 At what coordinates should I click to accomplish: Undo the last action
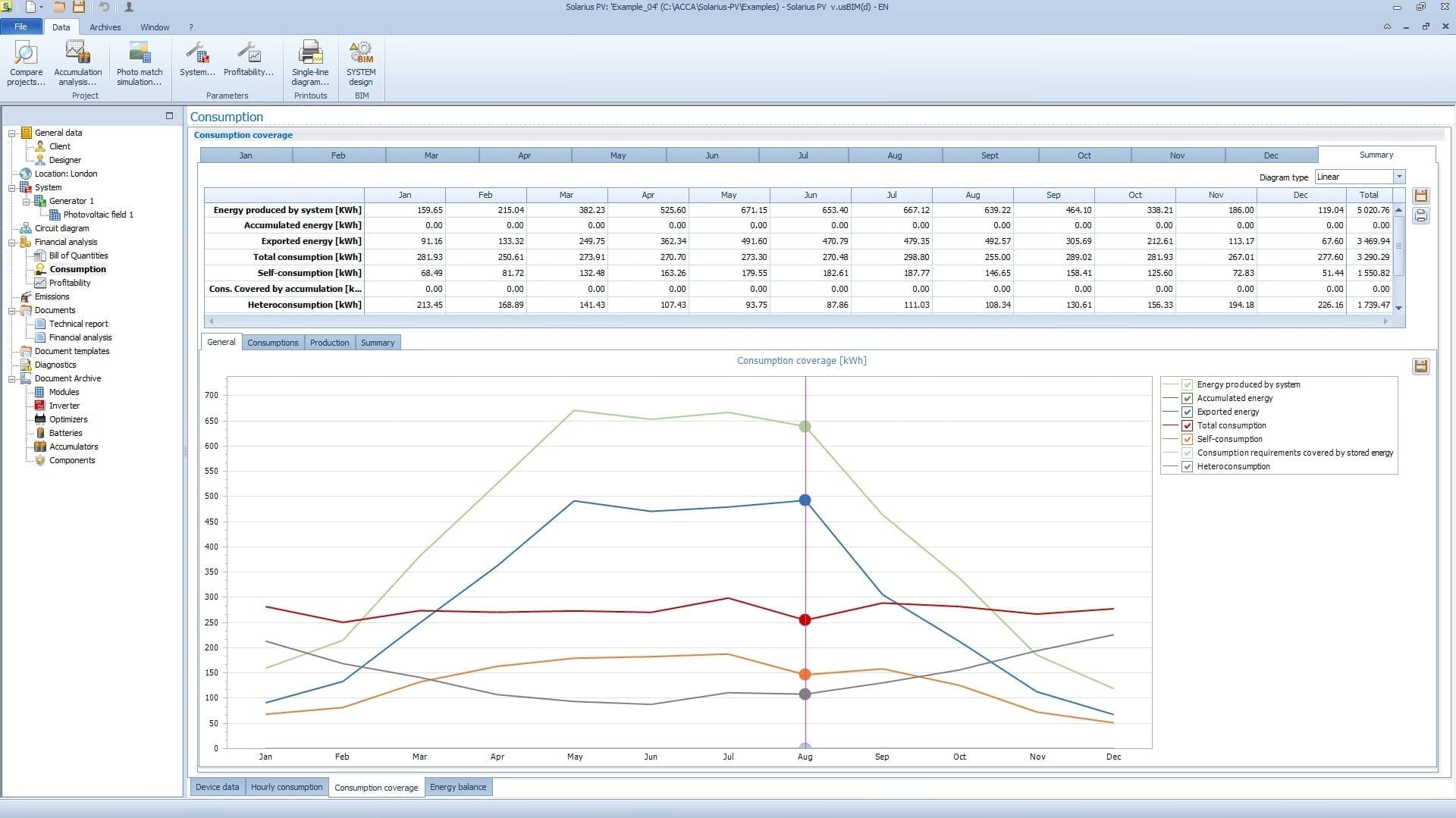click(104, 7)
